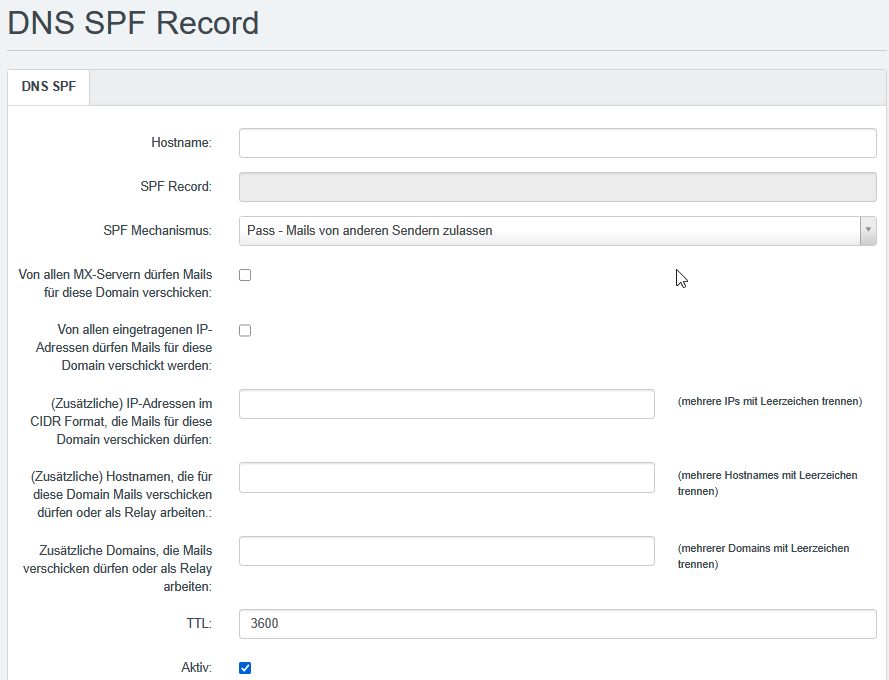Click the TTL field showing 3600
This screenshot has height=680, width=889.
[x=558, y=624]
